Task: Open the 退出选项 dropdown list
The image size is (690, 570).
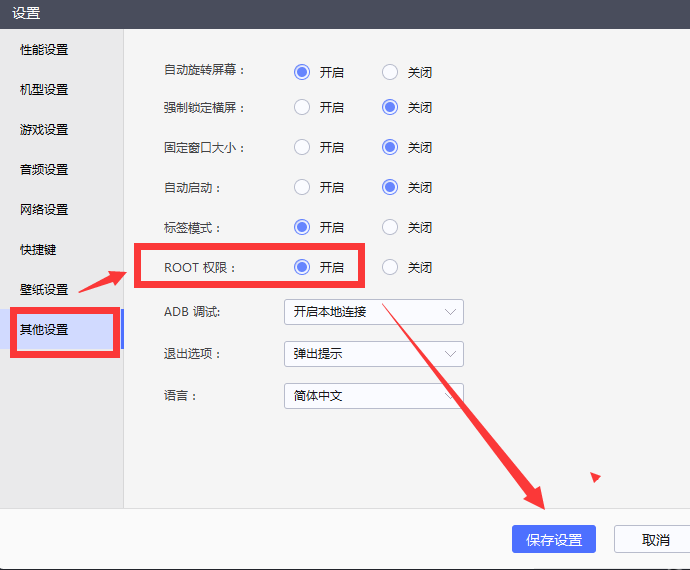Action: coord(373,354)
